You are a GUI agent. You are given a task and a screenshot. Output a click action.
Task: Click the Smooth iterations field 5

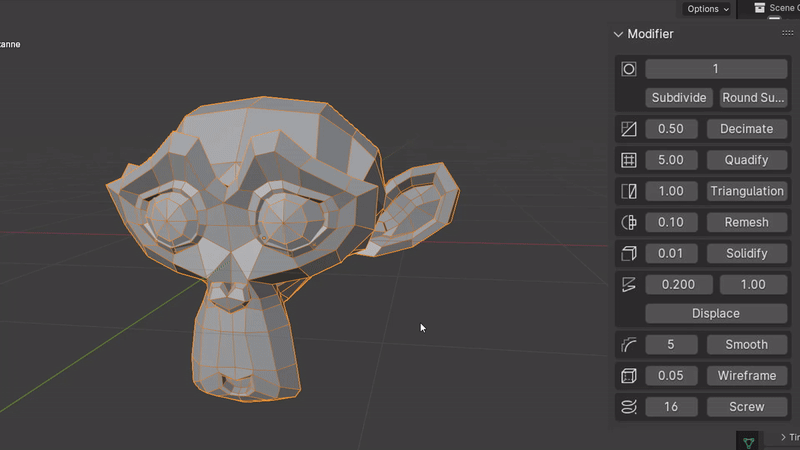click(671, 344)
